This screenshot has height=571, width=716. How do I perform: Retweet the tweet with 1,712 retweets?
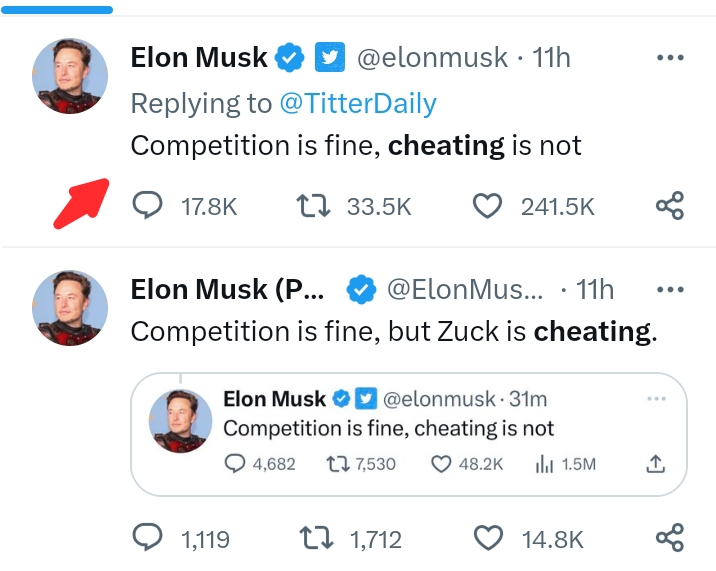(x=317, y=539)
